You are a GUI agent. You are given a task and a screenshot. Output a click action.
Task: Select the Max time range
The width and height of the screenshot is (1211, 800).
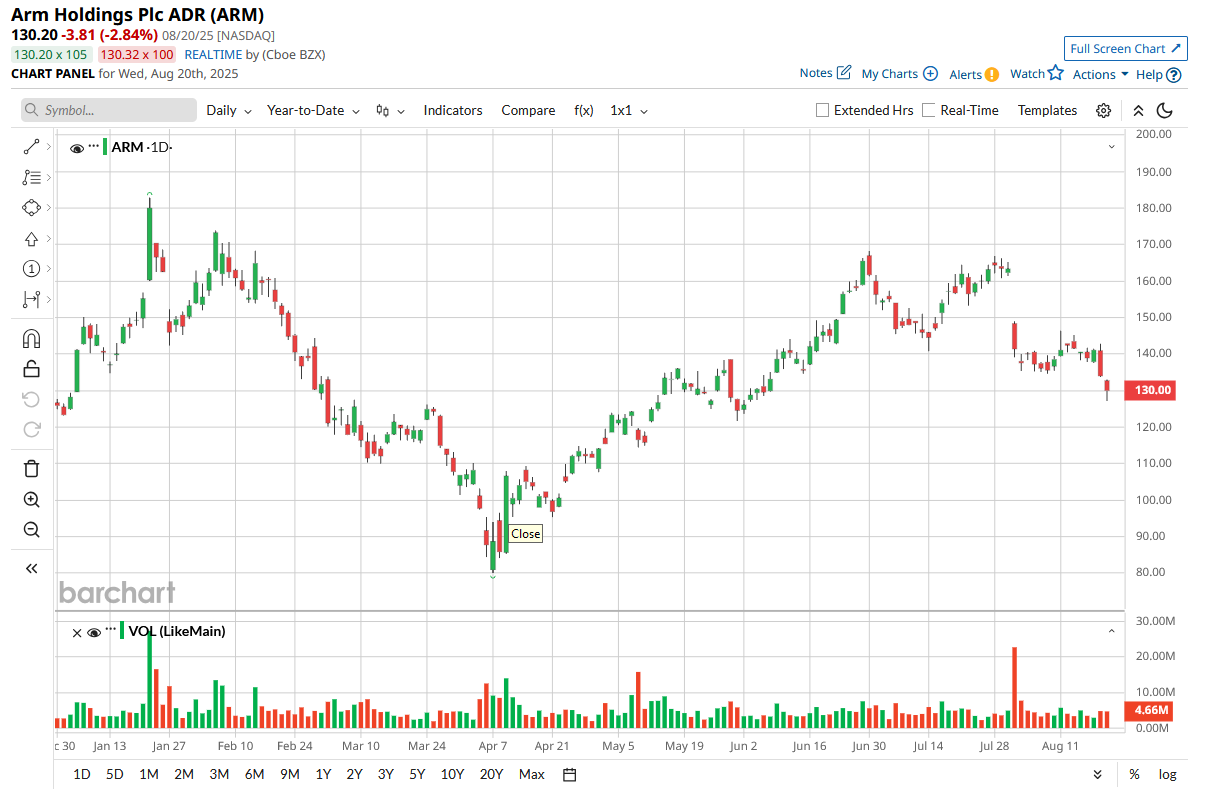click(532, 775)
